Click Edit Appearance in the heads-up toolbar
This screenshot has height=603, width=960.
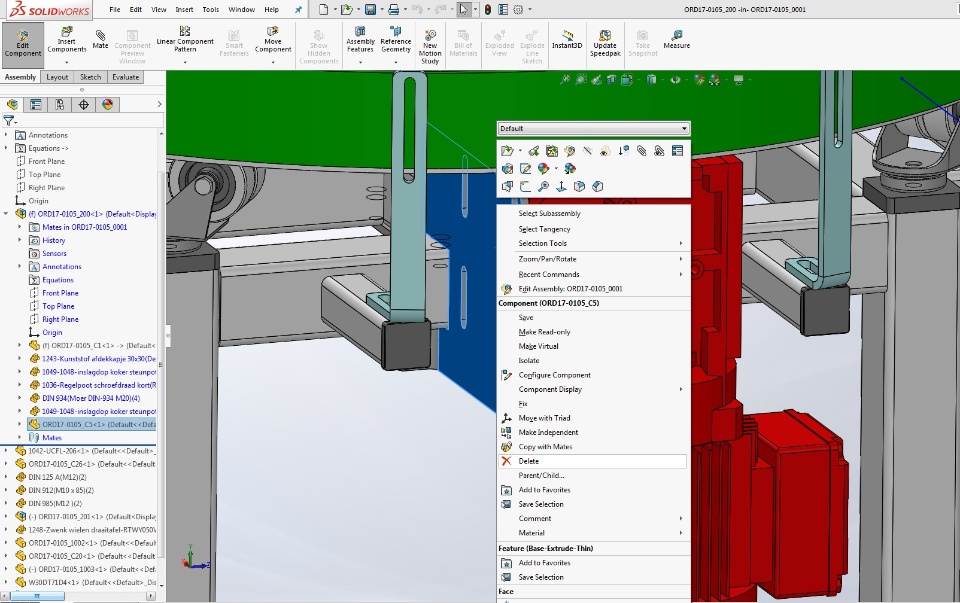[x=699, y=80]
